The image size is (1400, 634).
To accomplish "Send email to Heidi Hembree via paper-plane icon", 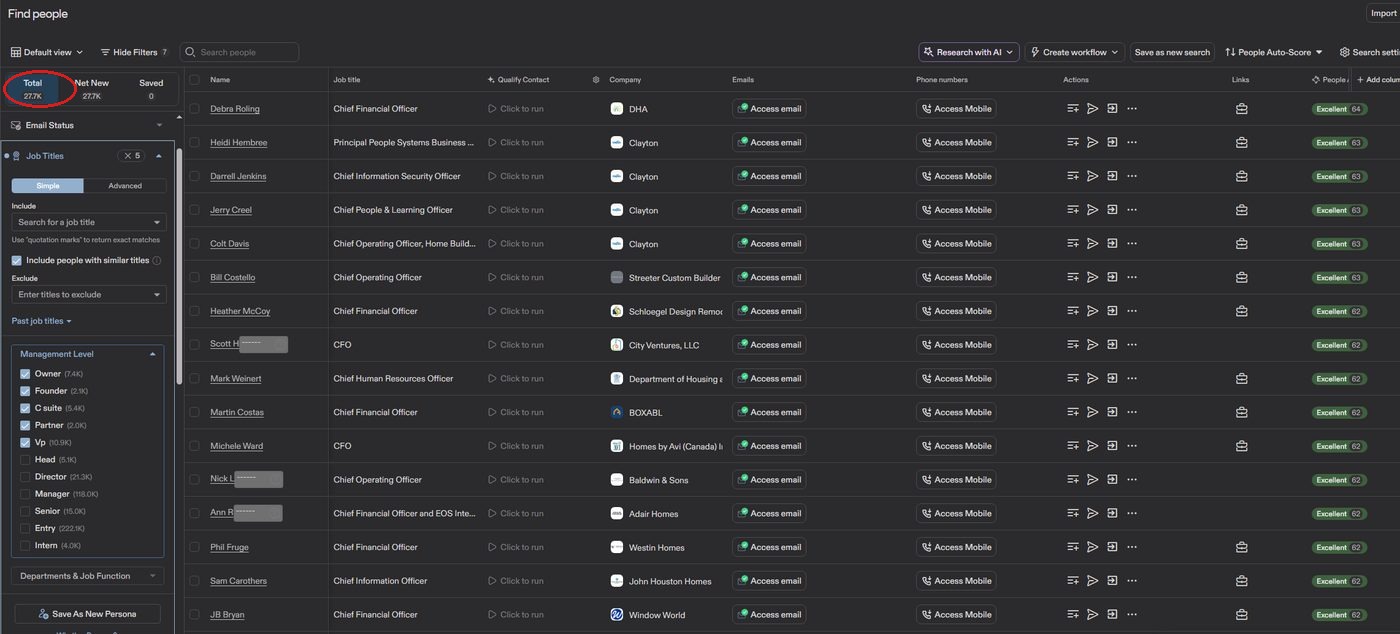I will (x=1093, y=143).
